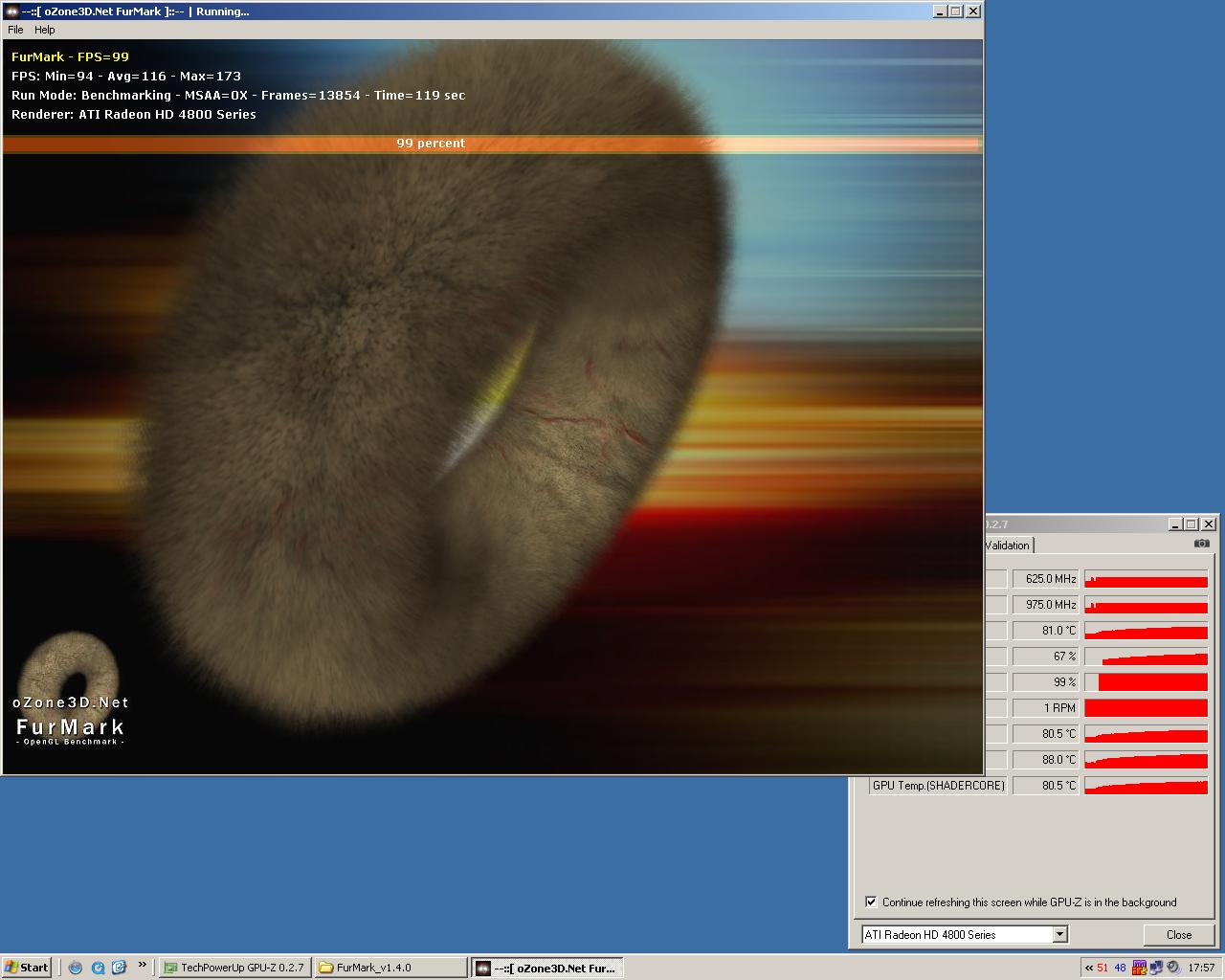
Task: Switch to the Validation tab
Action: click(x=1007, y=546)
